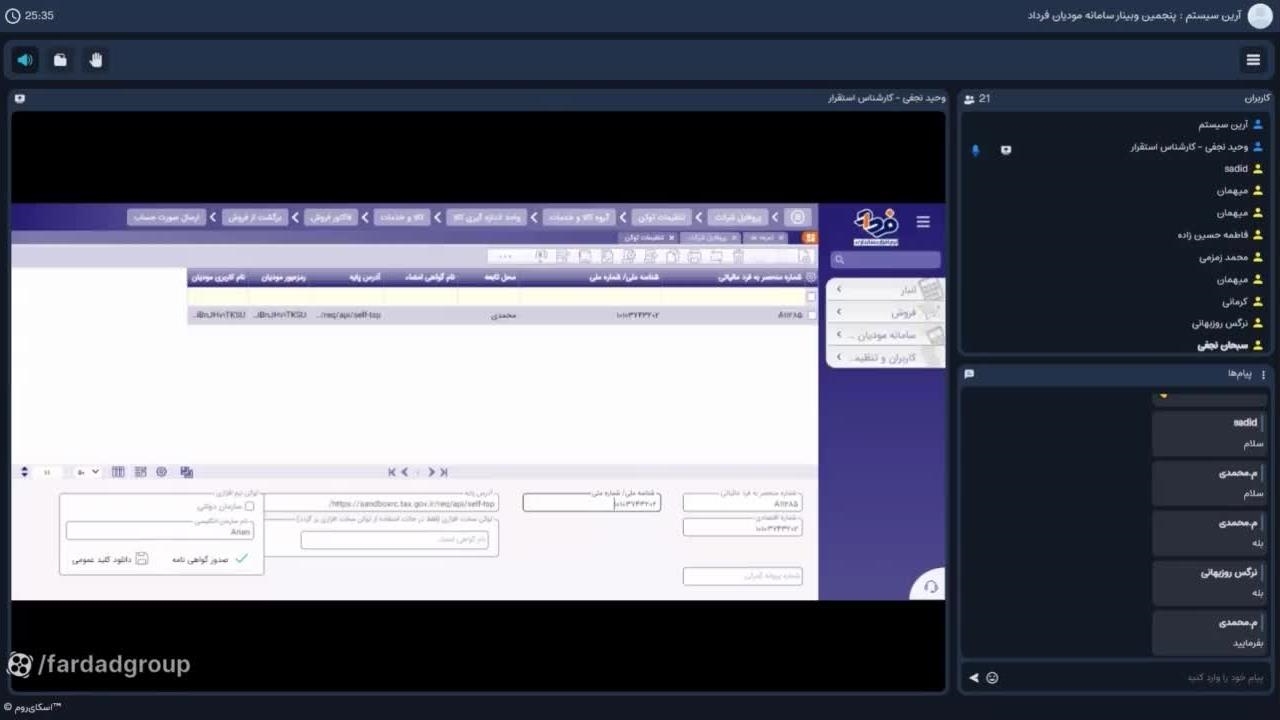
Task: Click the headset support icon
Action: 930,587
